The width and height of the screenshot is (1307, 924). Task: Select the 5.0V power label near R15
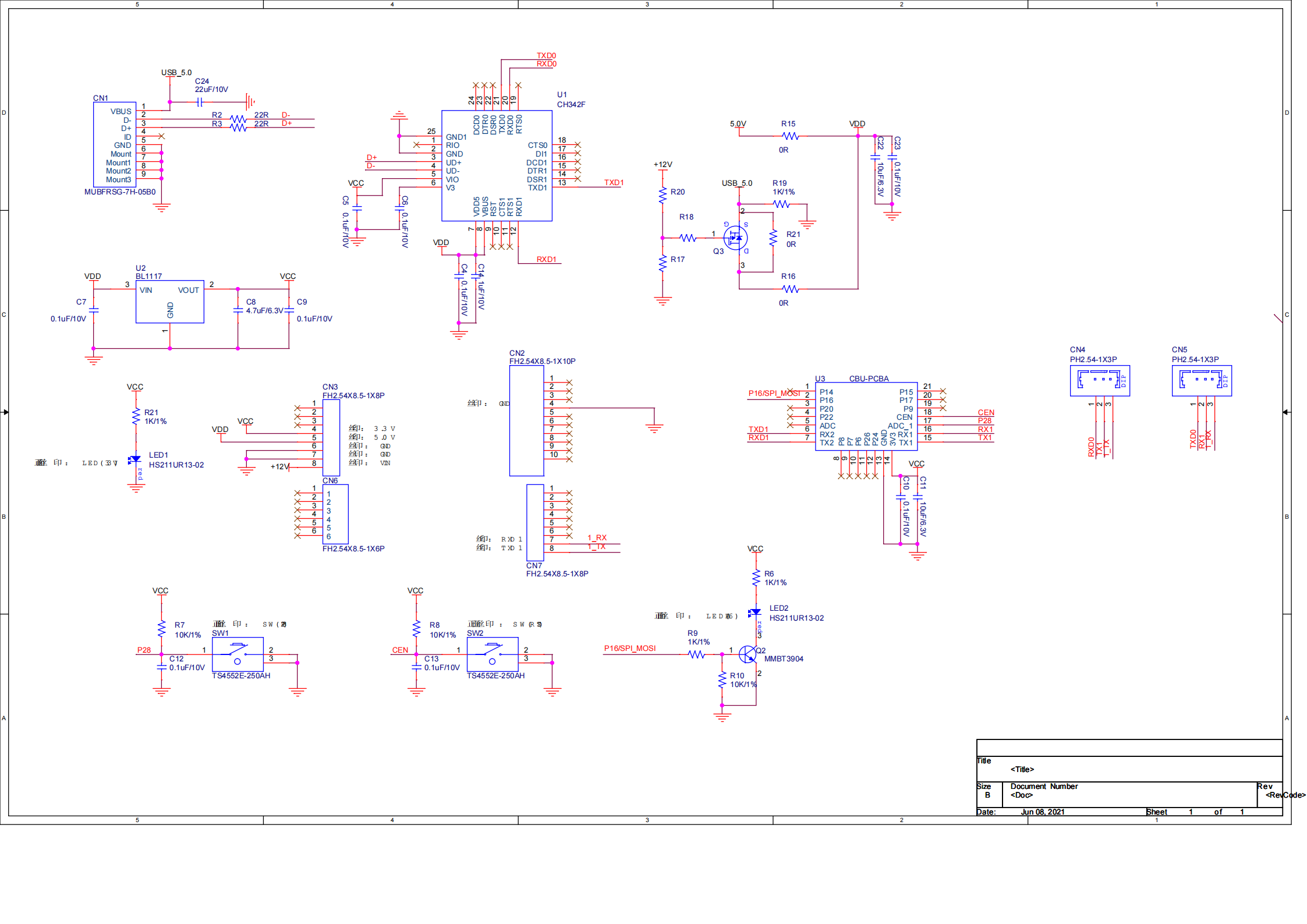pos(738,124)
